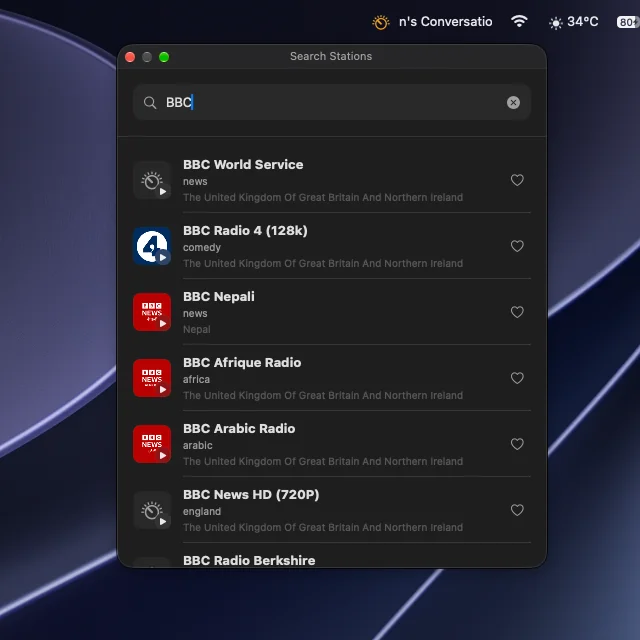This screenshot has width=640, height=640.
Task: Favorite BBC World Service with the heart
Action: tap(517, 180)
